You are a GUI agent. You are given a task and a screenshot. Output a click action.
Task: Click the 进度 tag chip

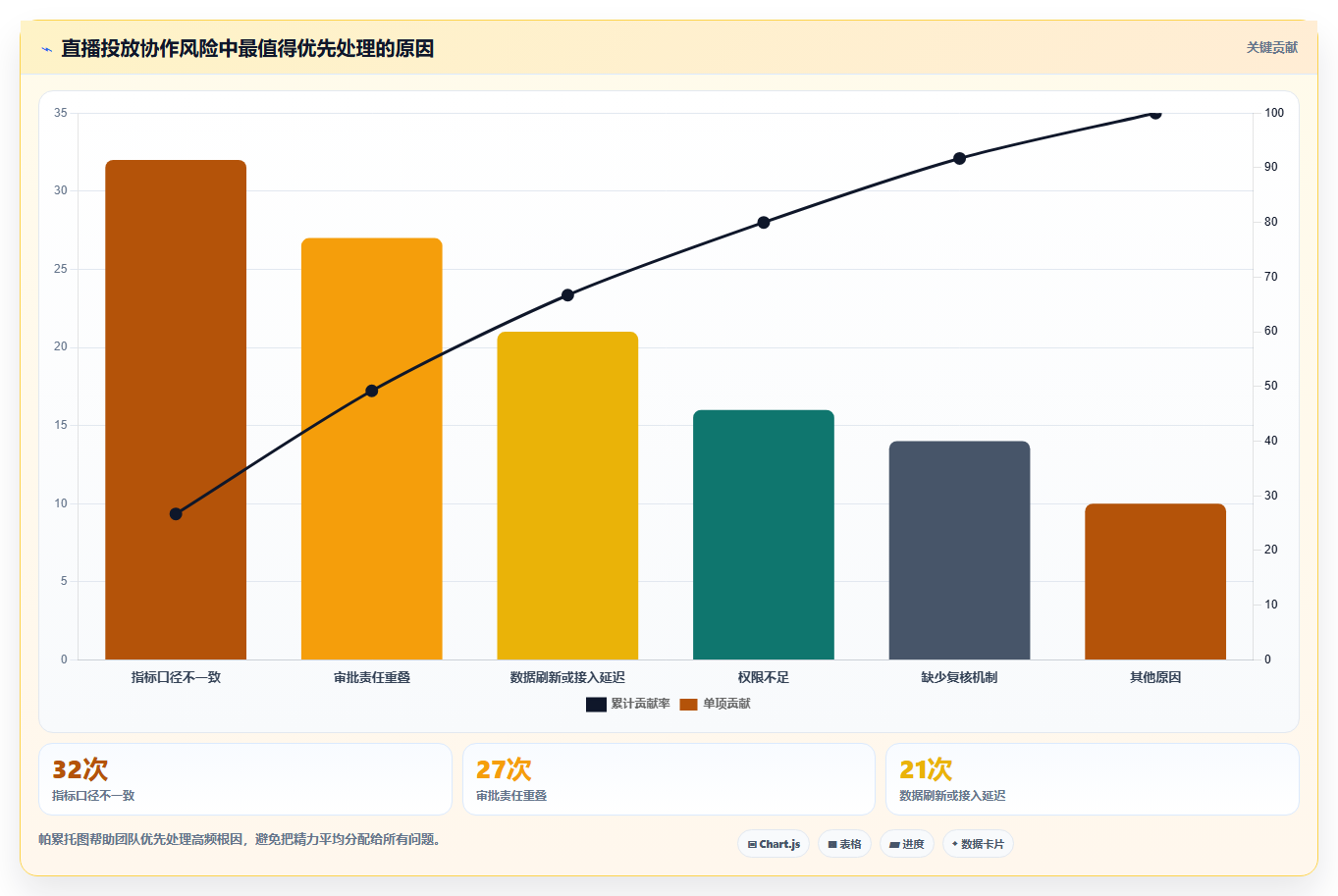[x=907, y=844]
